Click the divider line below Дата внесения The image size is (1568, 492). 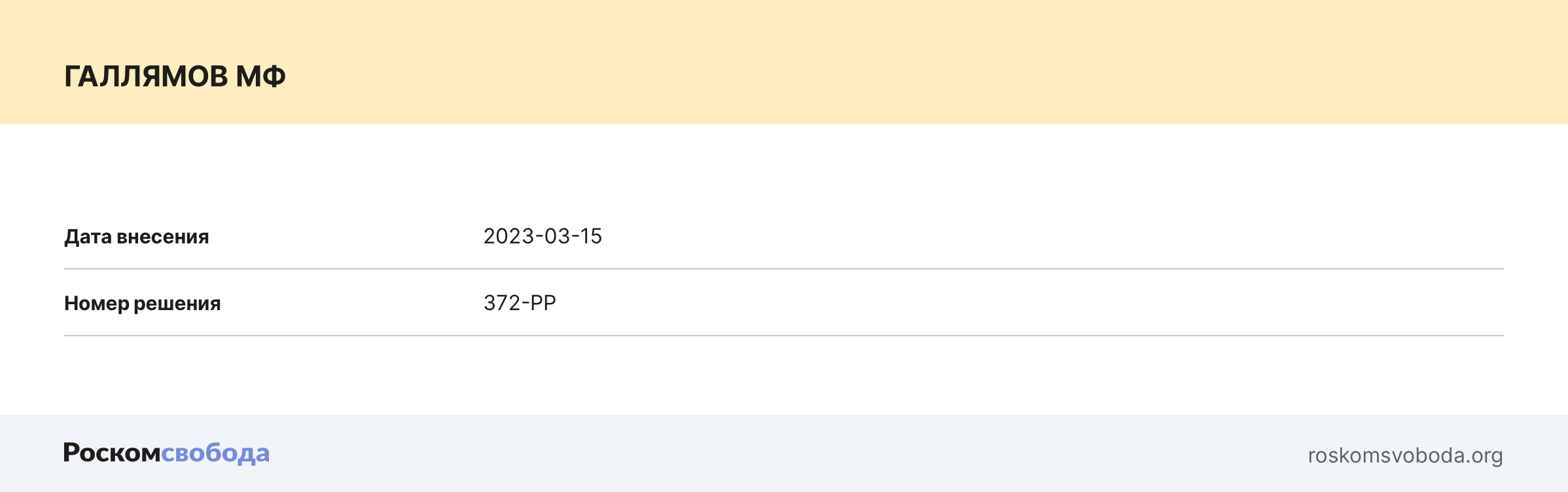click(784, 269)
